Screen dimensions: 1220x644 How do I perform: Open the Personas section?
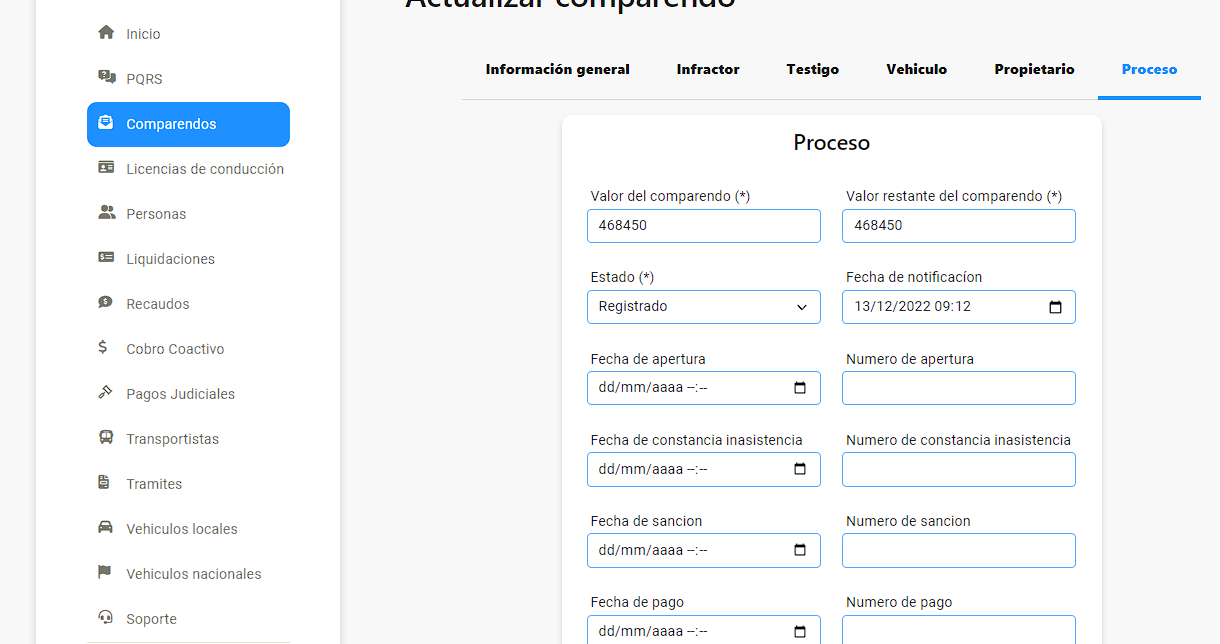tap(188, 214)
